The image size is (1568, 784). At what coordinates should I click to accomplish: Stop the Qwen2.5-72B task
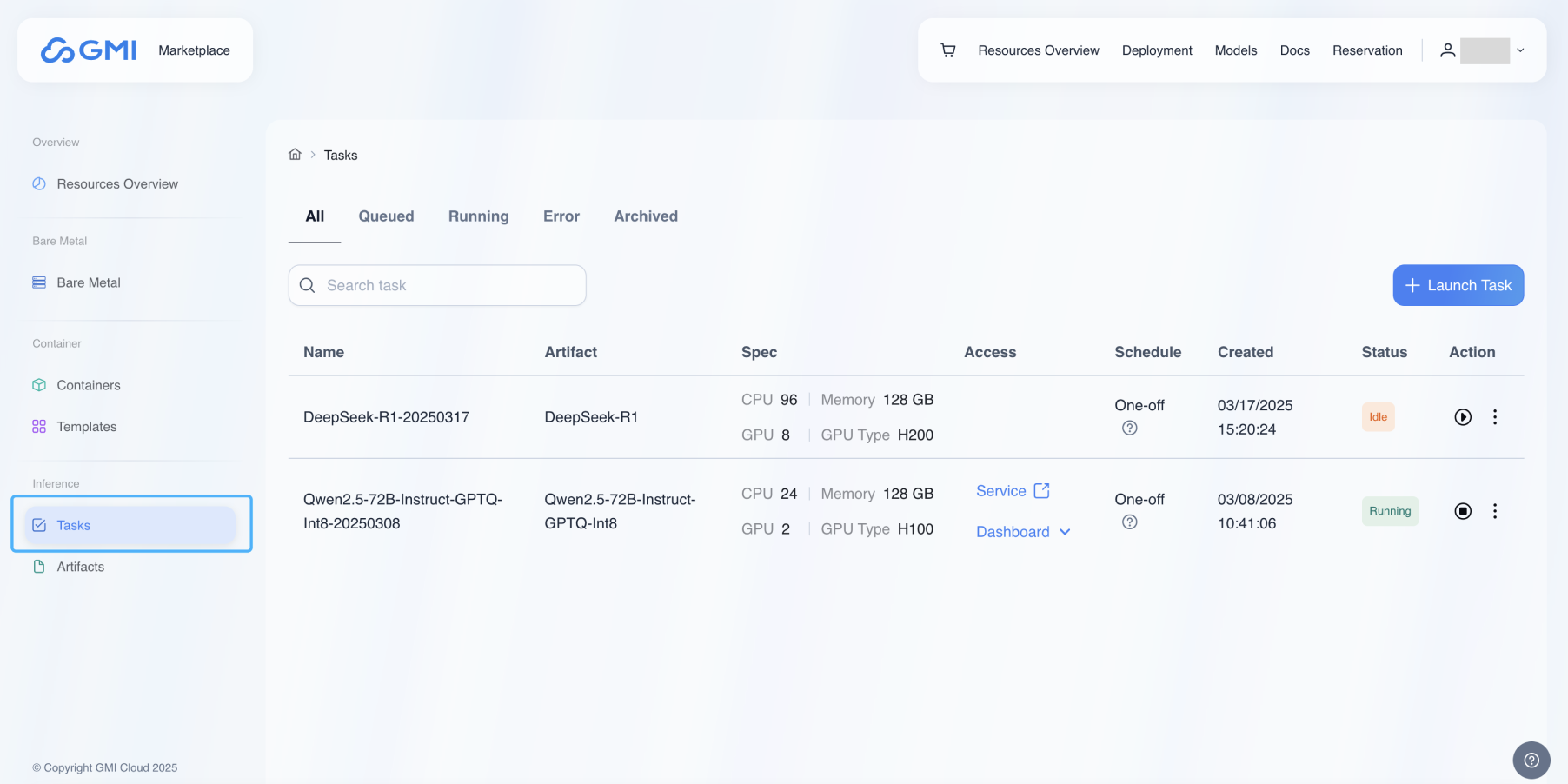click(x=1463, y=511)
